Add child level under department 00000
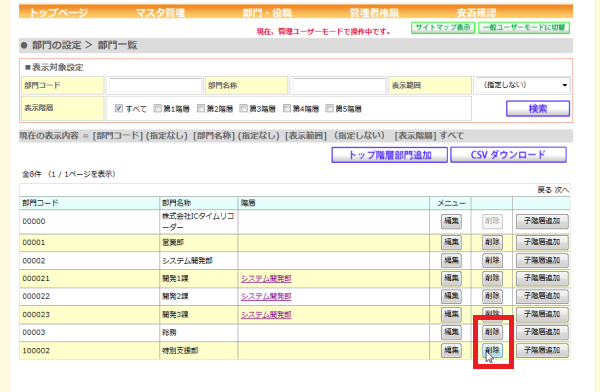Image resolution: width=600 pixels, height=392 pixels. click(542, 221)
